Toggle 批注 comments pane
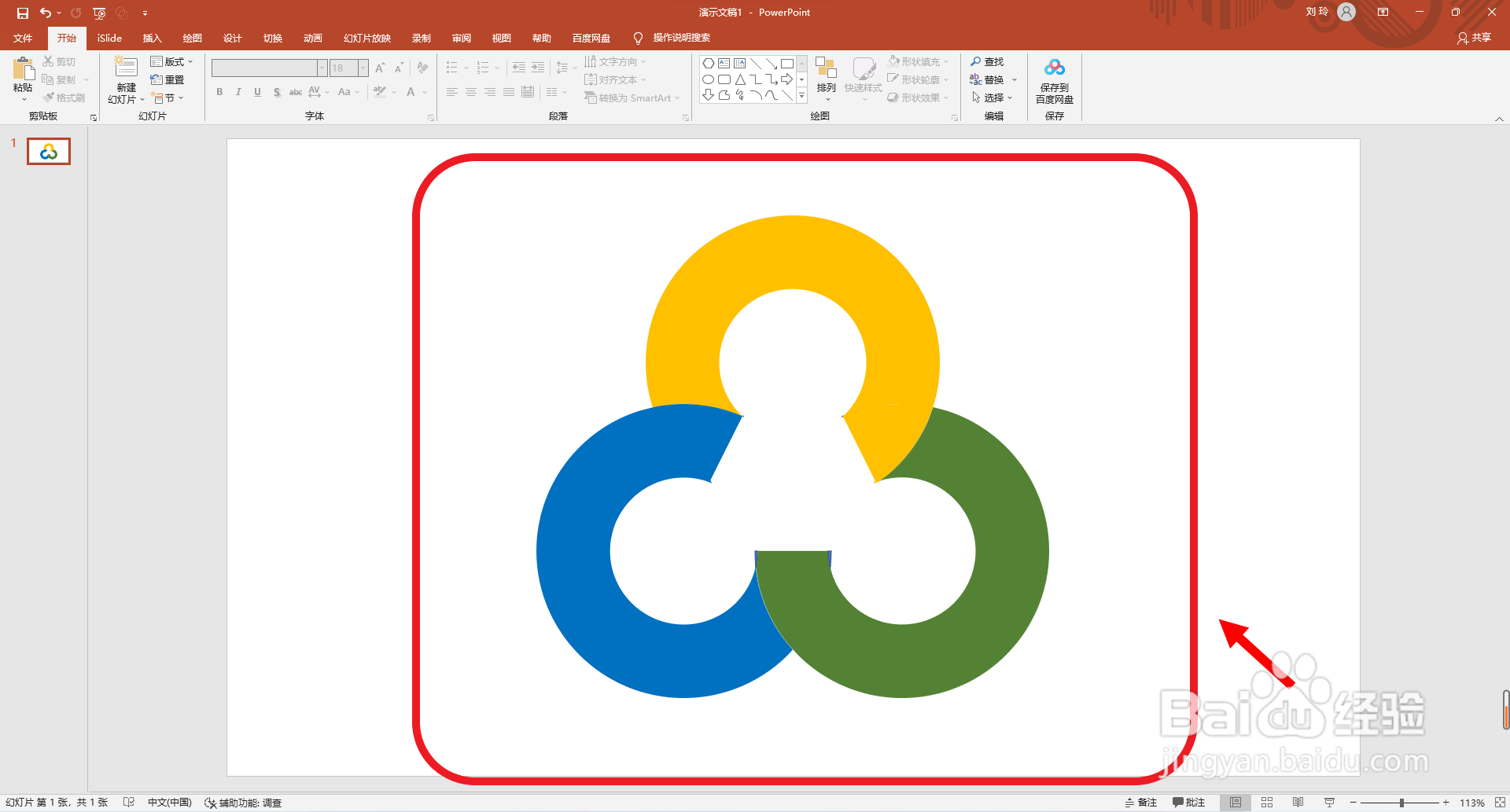The width and height of the screenshot is (1510, 812). coord(1188,803)
